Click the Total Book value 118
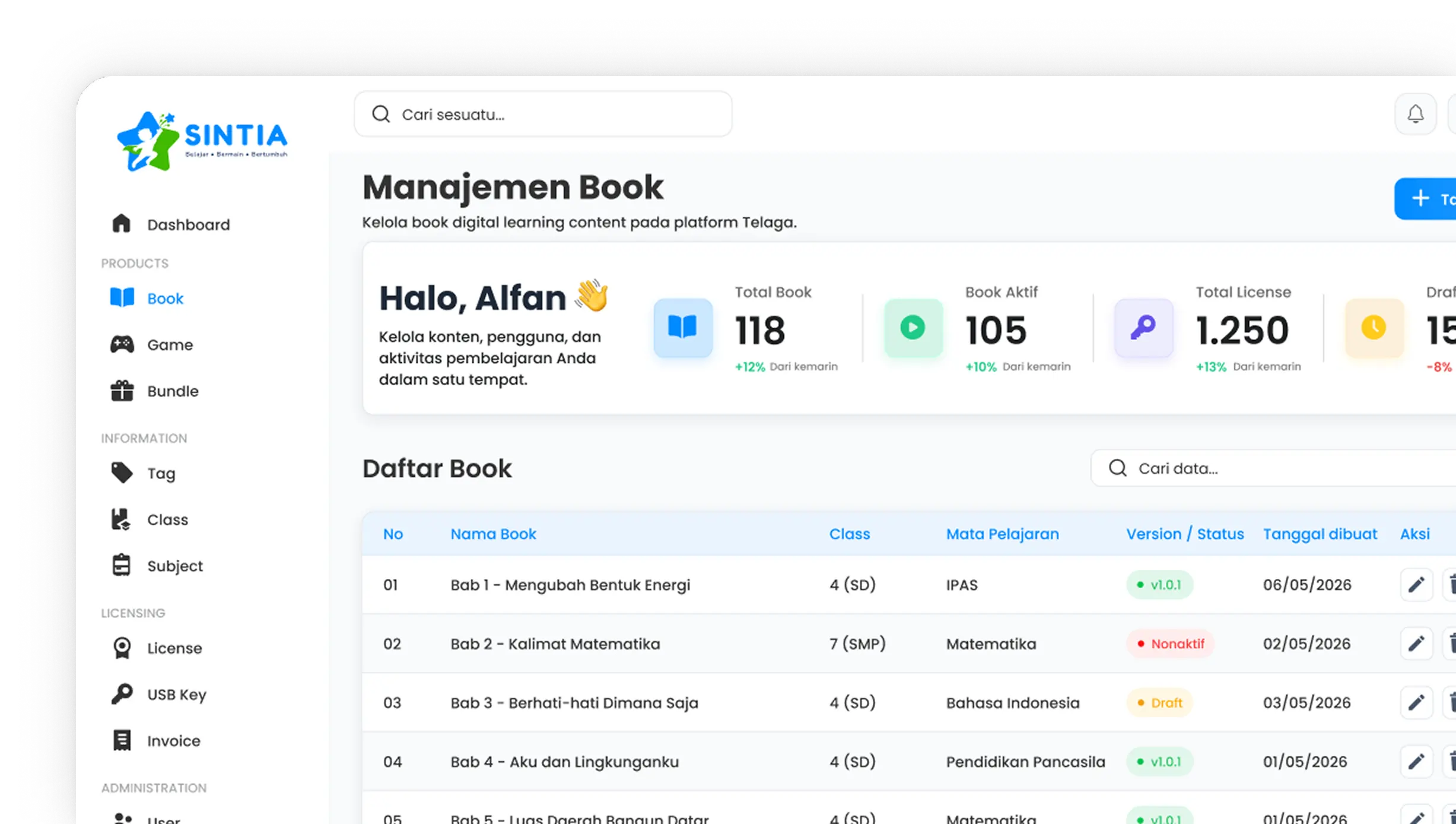Image resolution: width=1456 pixels, height=824 pixels. click(760, 330)
